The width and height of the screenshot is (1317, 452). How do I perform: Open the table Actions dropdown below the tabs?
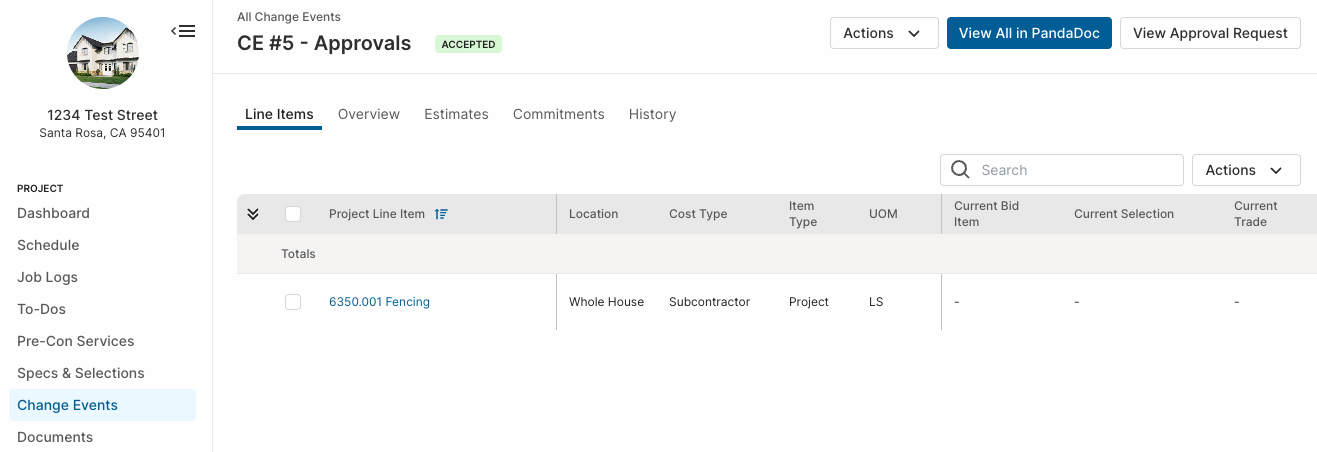click(1246, 170)
